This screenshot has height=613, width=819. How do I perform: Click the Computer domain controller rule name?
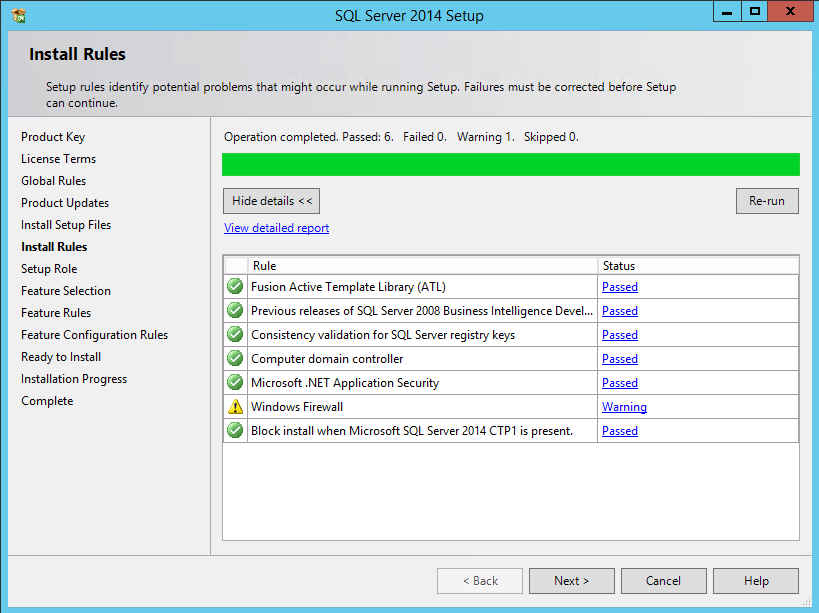point(327,359)
